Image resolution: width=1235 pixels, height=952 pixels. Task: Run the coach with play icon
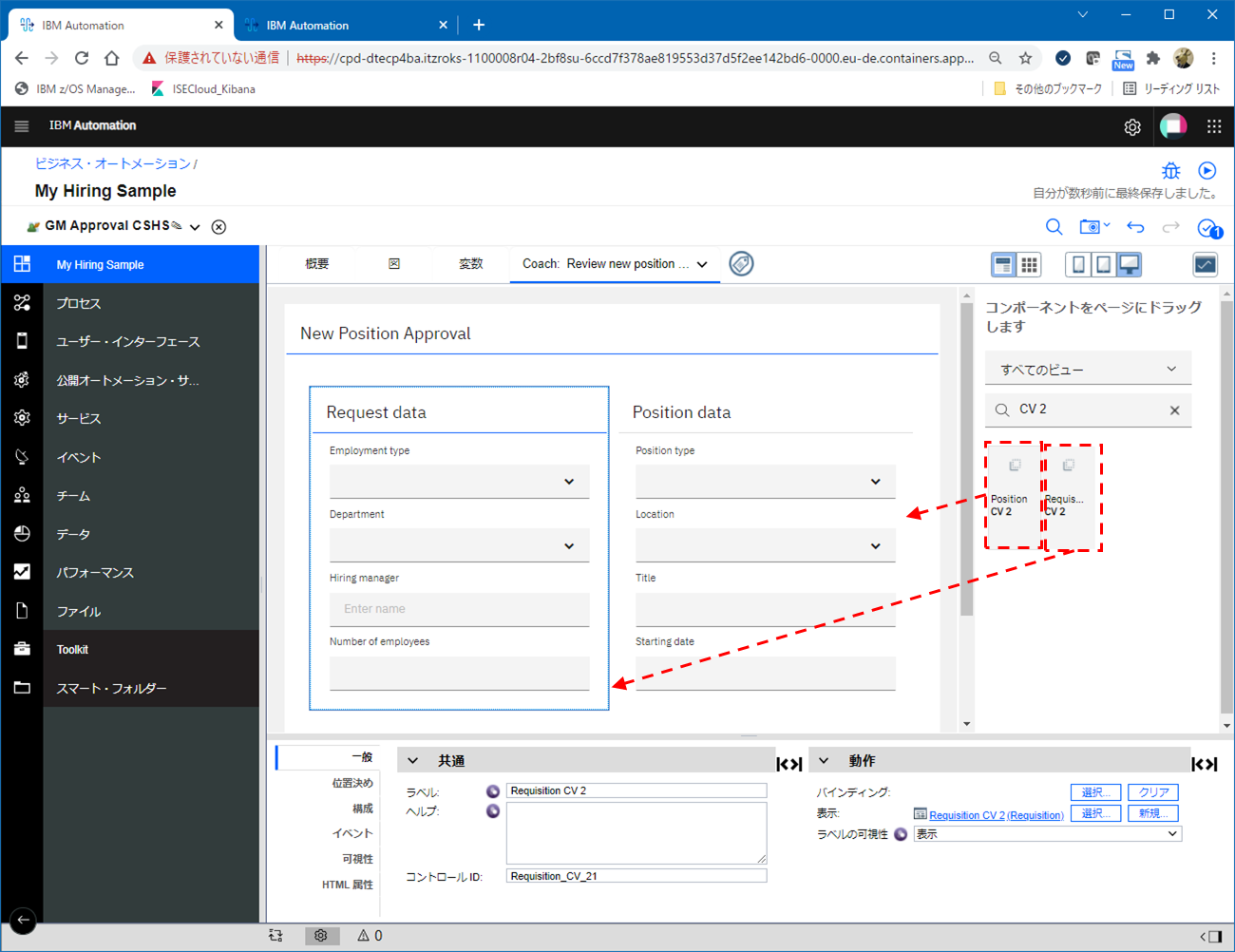coord(1207,171)
